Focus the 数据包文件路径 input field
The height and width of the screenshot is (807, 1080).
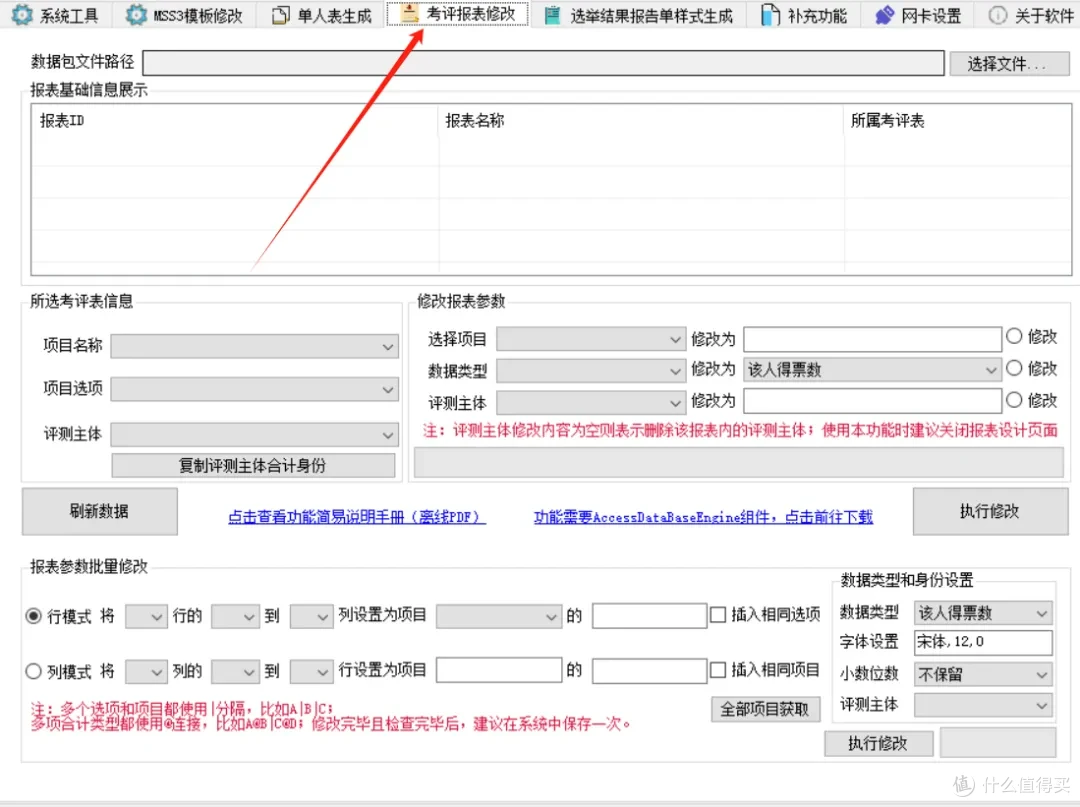pyautogui.click(x=543, y=63)
